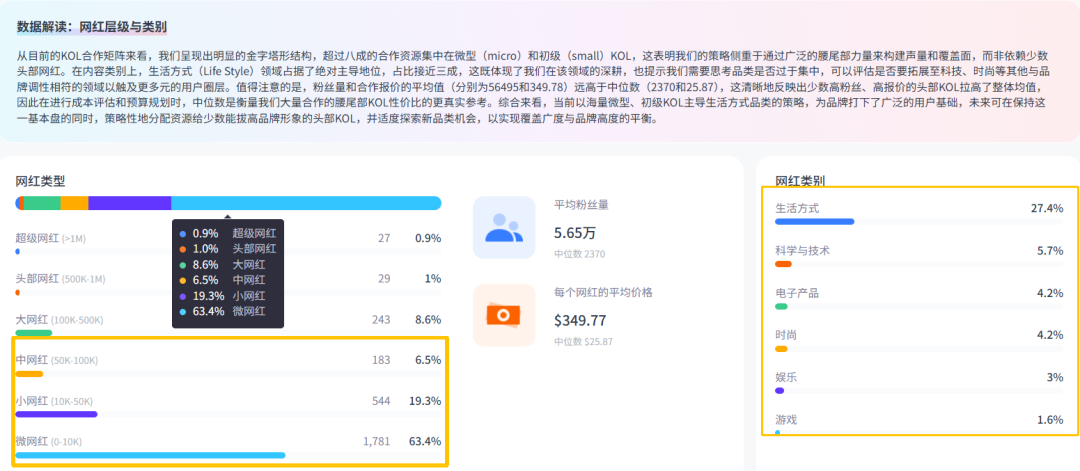Click the orange money icon for 每个网红的平均价格
The height and width of the screenshot is (471, 1080).
click(504, 315)
